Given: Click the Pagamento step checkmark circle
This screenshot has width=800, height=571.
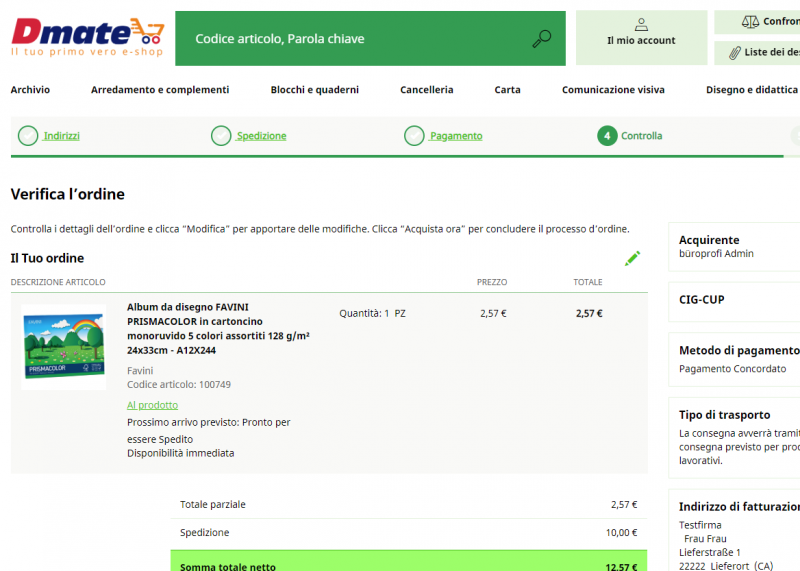Looking at the screenshot, I should coord(414,136).
